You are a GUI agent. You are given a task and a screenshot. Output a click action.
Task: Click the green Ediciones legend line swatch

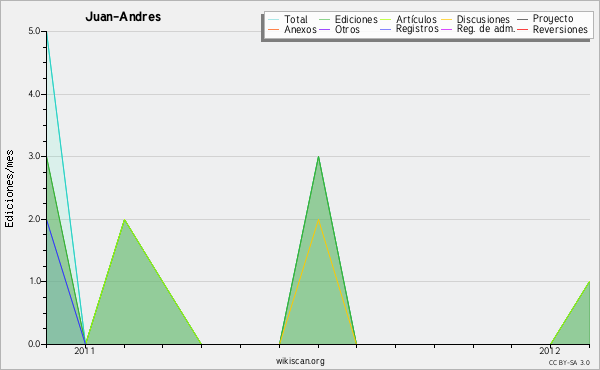pos(324,20)
